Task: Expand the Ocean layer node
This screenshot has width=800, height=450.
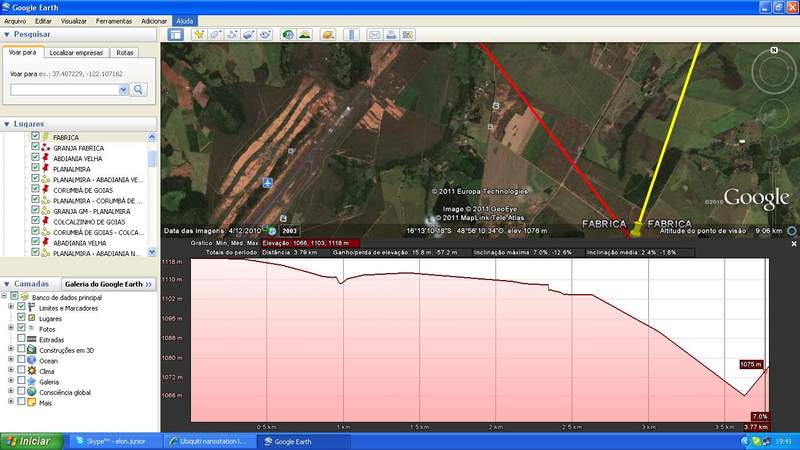Action: point(11,360)
